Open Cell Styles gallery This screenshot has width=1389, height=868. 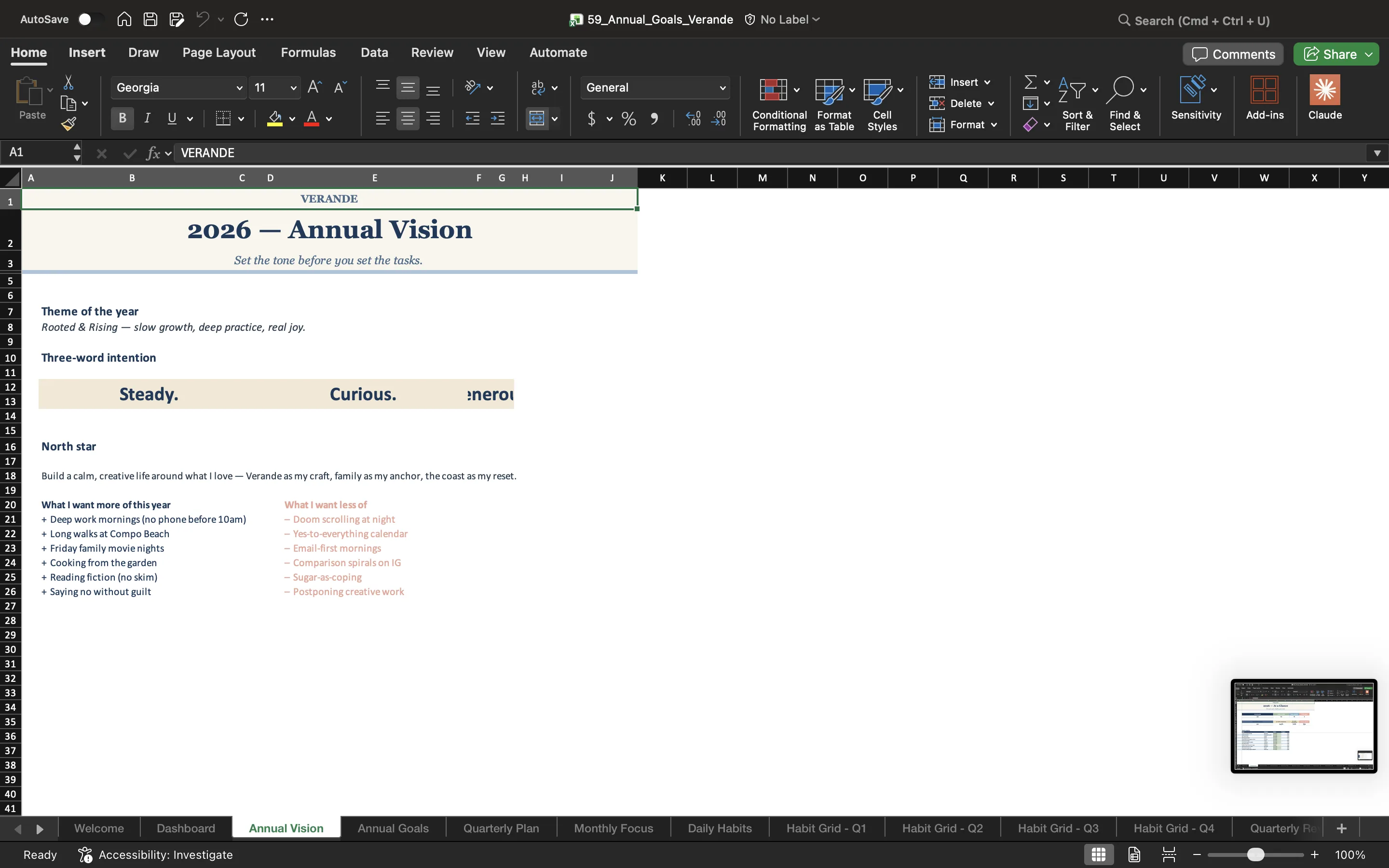pos(882,105)
